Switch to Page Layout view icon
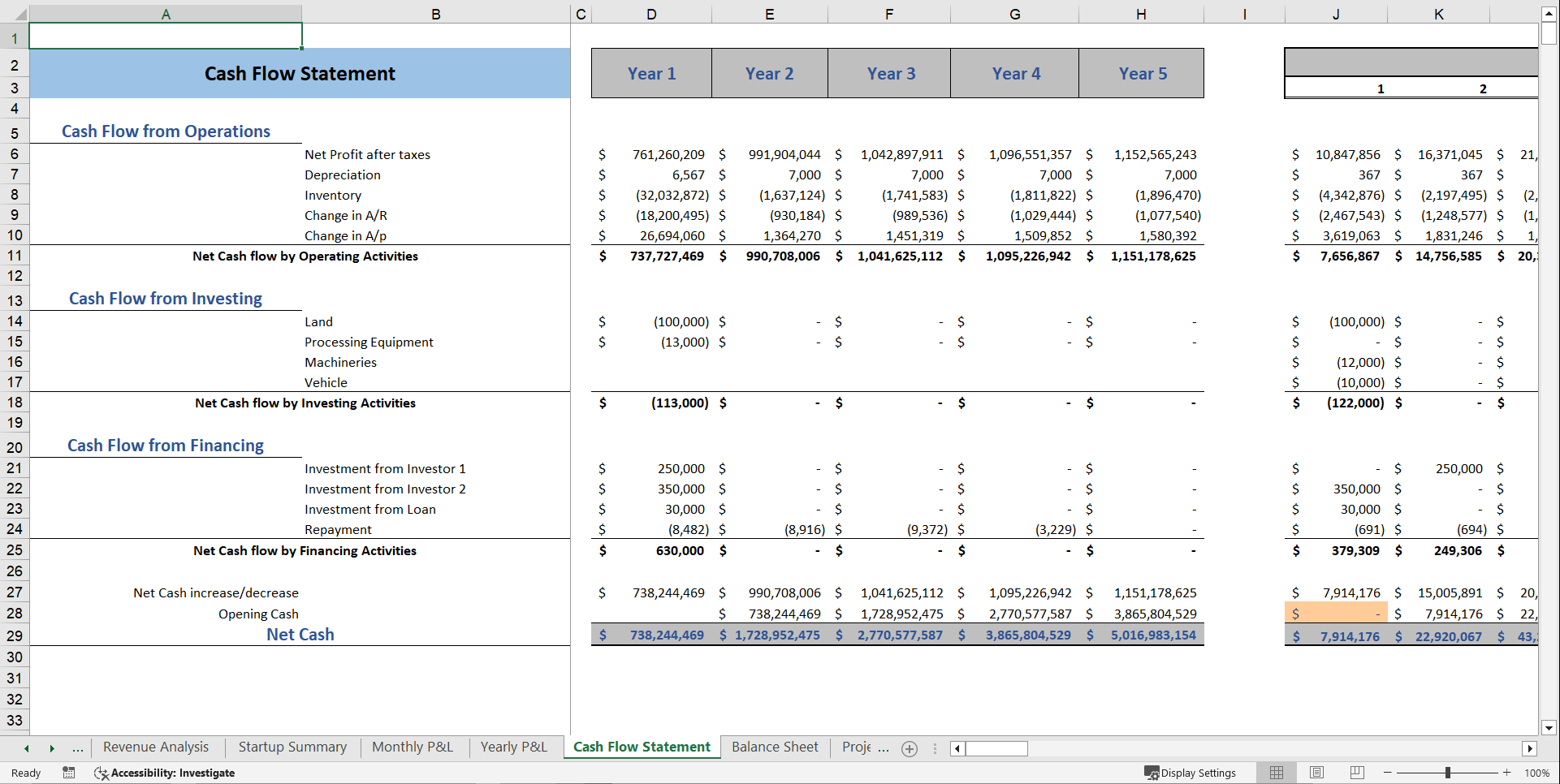This screenshot has width=1560, height=784. [x=1316, y=773]
